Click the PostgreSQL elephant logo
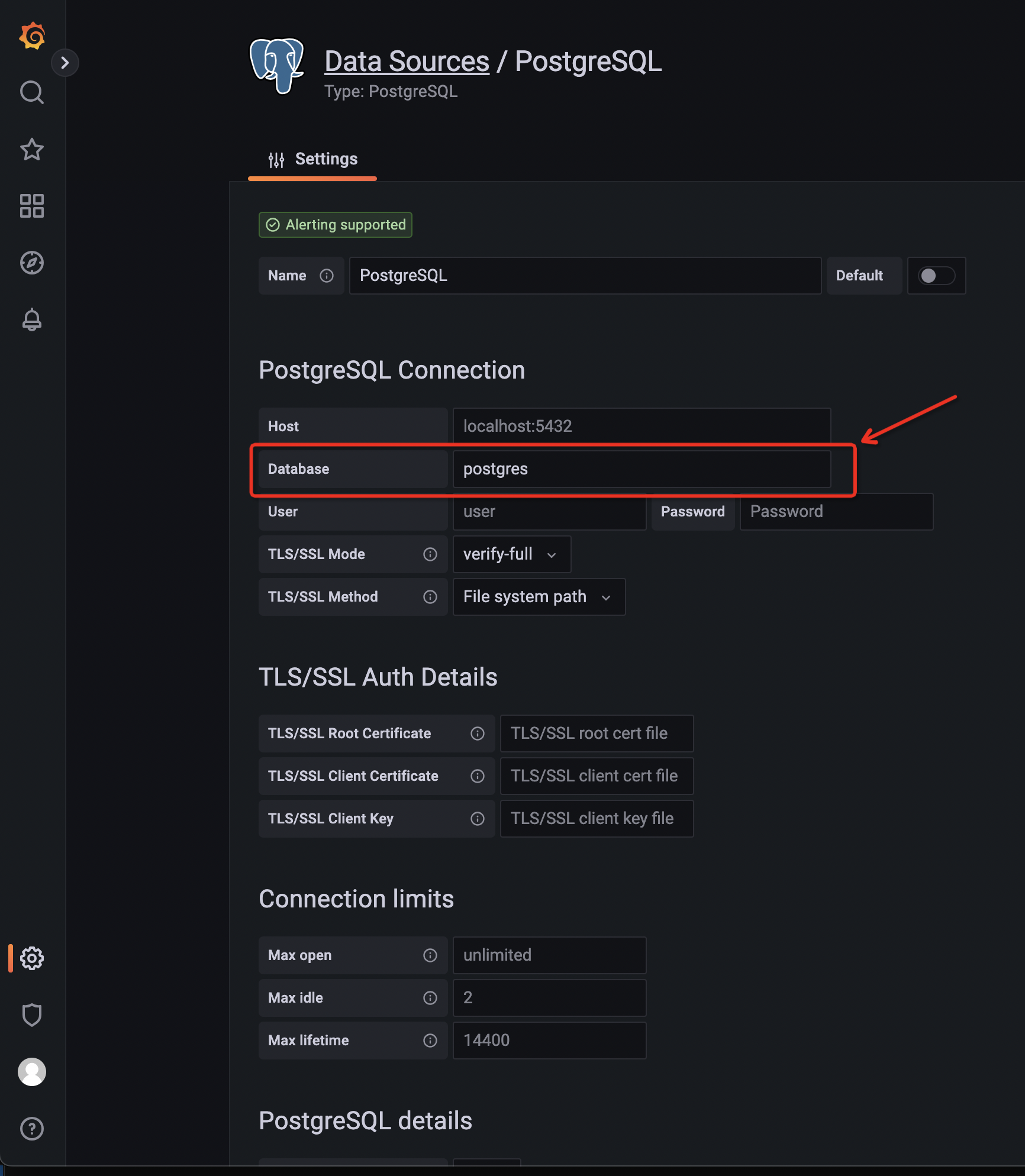The width and height of the screenshot is (1025, 1176). (x=277, y=66)
